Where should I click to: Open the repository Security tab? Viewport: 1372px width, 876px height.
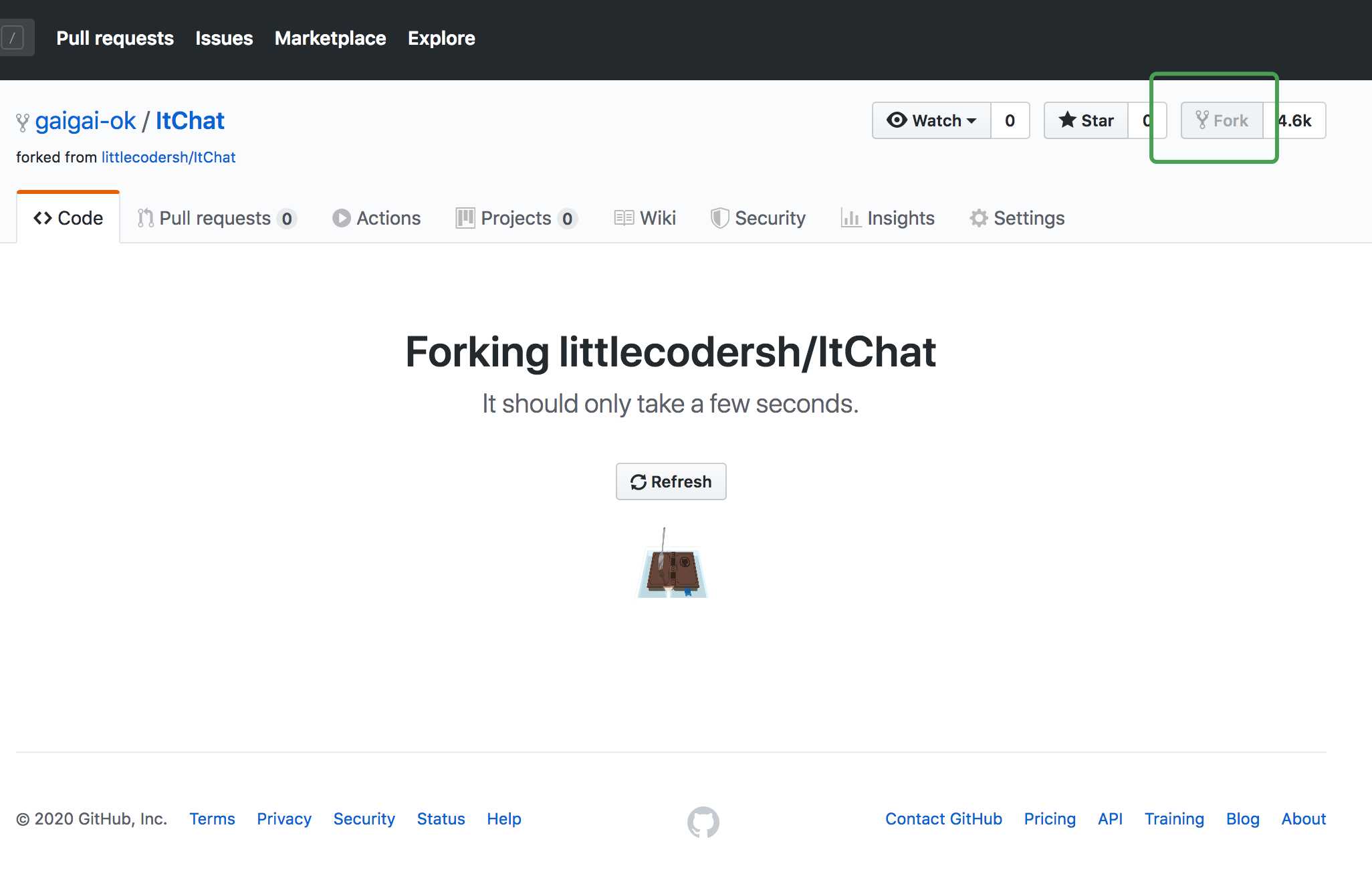click(x=758, y=218)
